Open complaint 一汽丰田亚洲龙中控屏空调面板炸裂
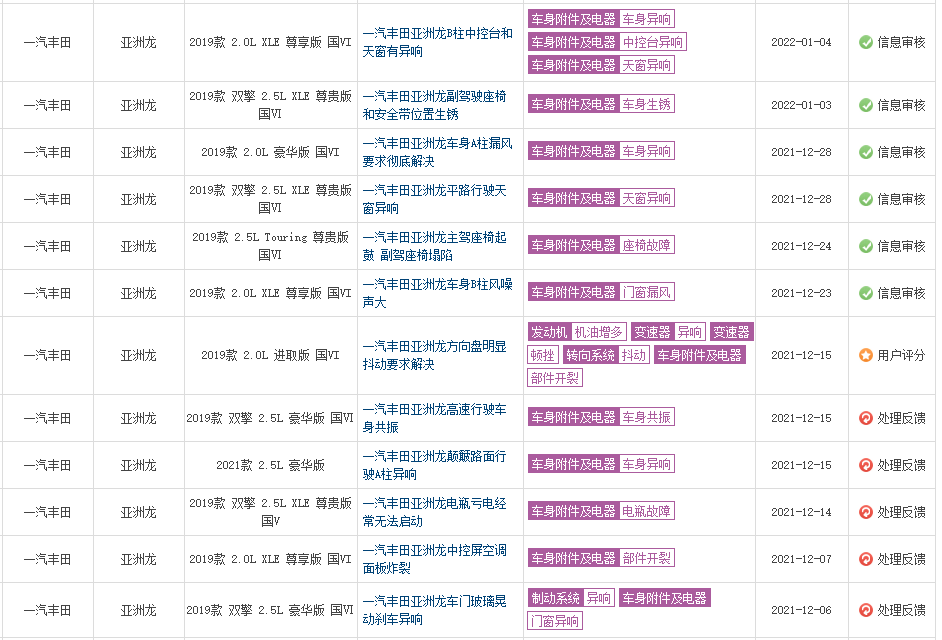The image size is (942, 640). (x=434, y=559)
